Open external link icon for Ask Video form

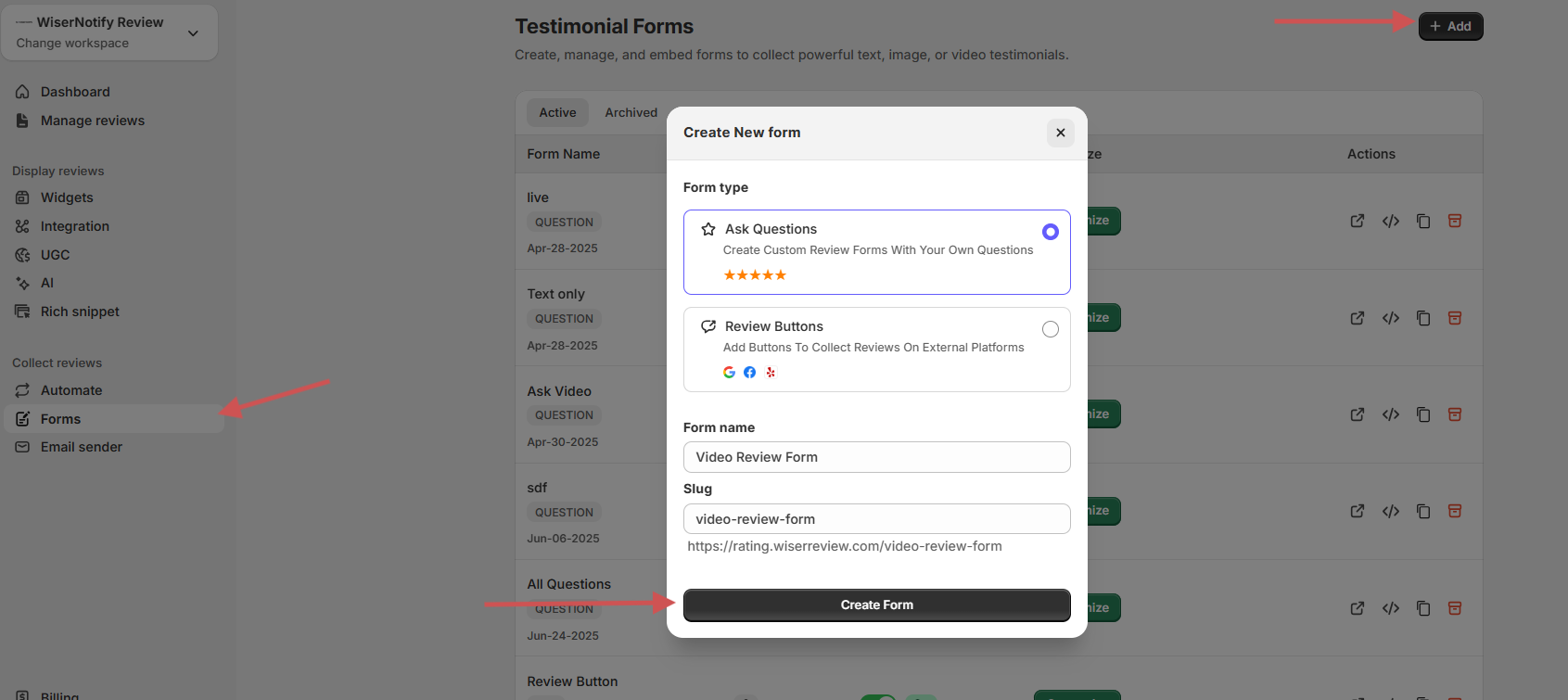1357,414
